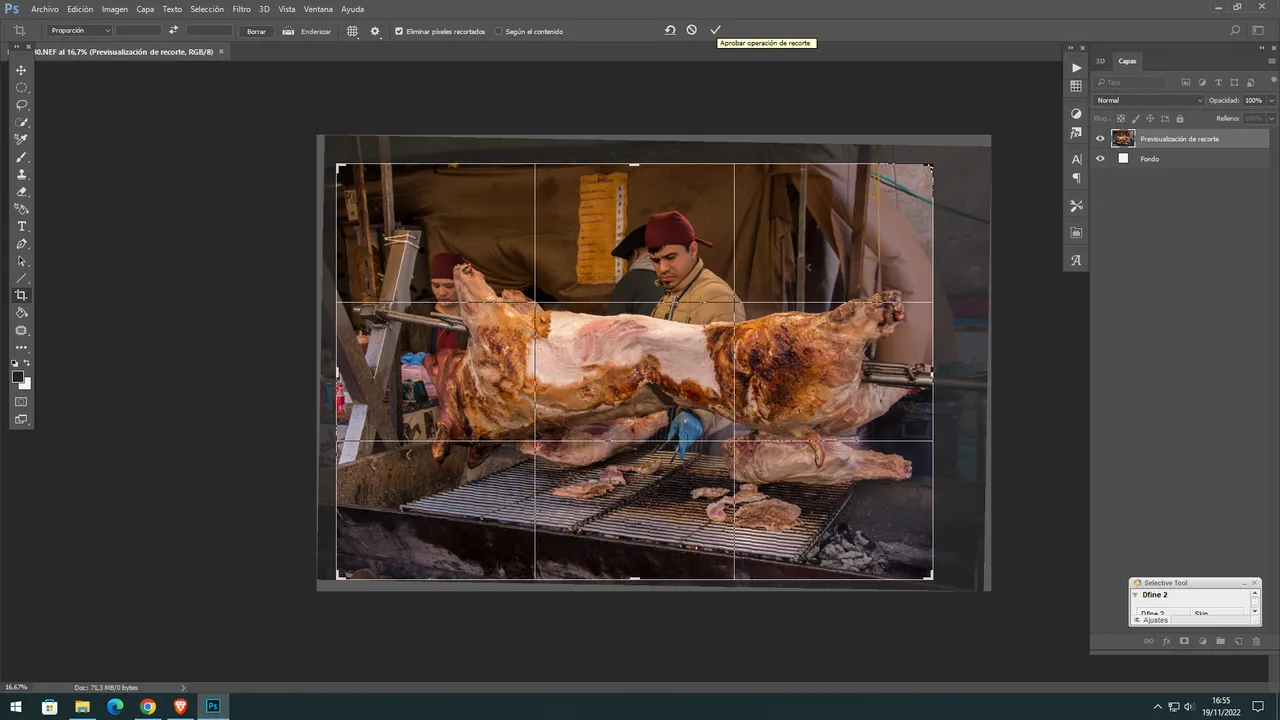The image size is (1280, 720).
Task: Select the Pen tool
Action: 21,244
